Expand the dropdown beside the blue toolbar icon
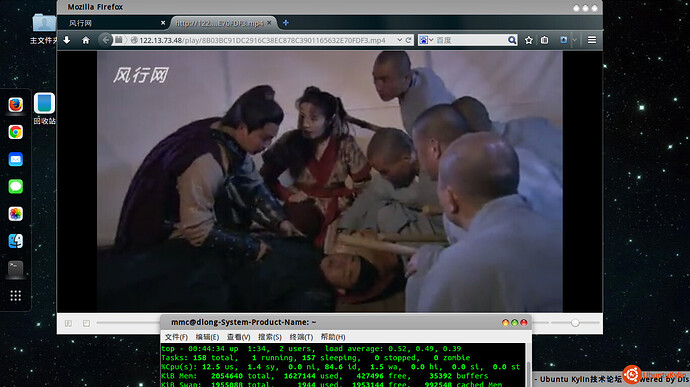 (575, 40)
